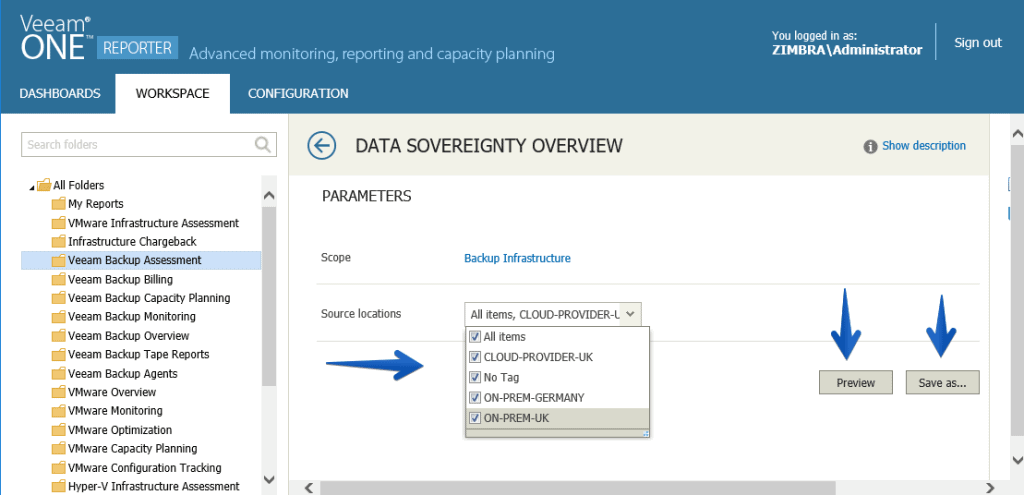Switch to the DASHBOARDS tab
Viewport: 1024px width, 495px height.
point(60,93)
